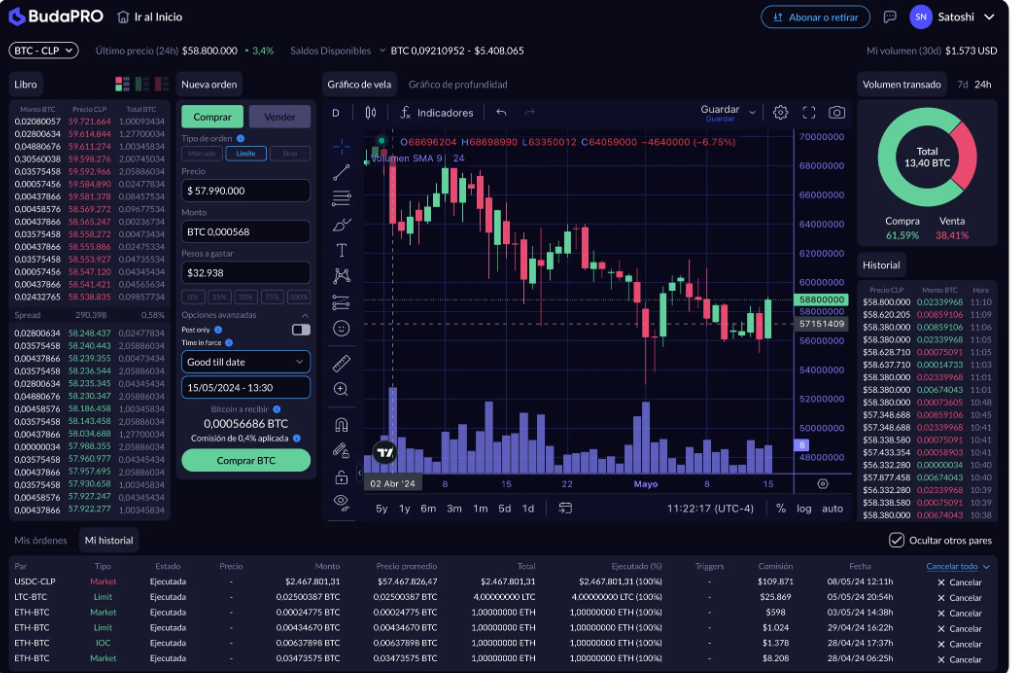
Task: Select the Vender tab
Action: tap(279, 117)
